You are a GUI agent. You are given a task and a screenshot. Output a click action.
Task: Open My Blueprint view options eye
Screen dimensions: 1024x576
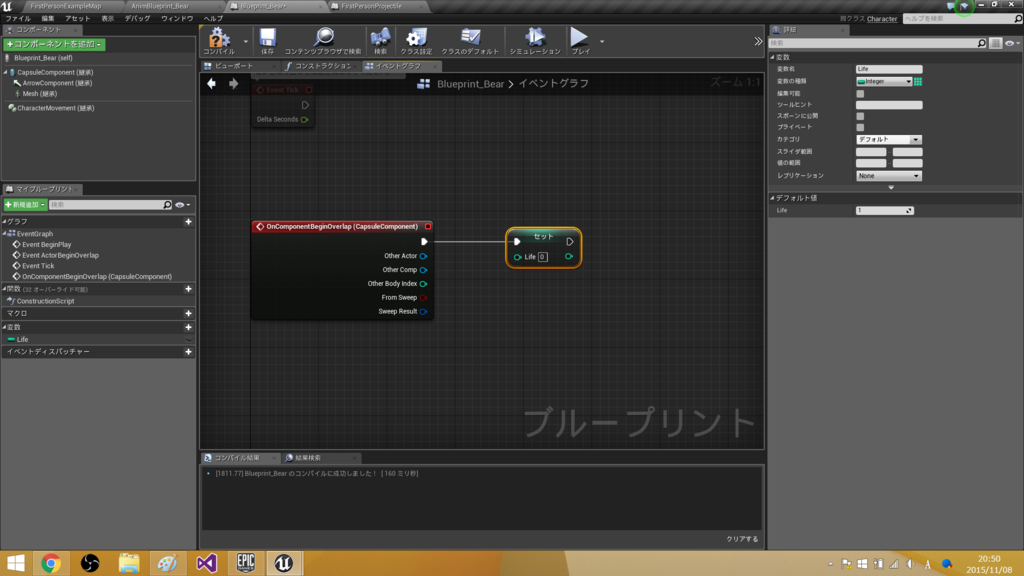[183, 205]
